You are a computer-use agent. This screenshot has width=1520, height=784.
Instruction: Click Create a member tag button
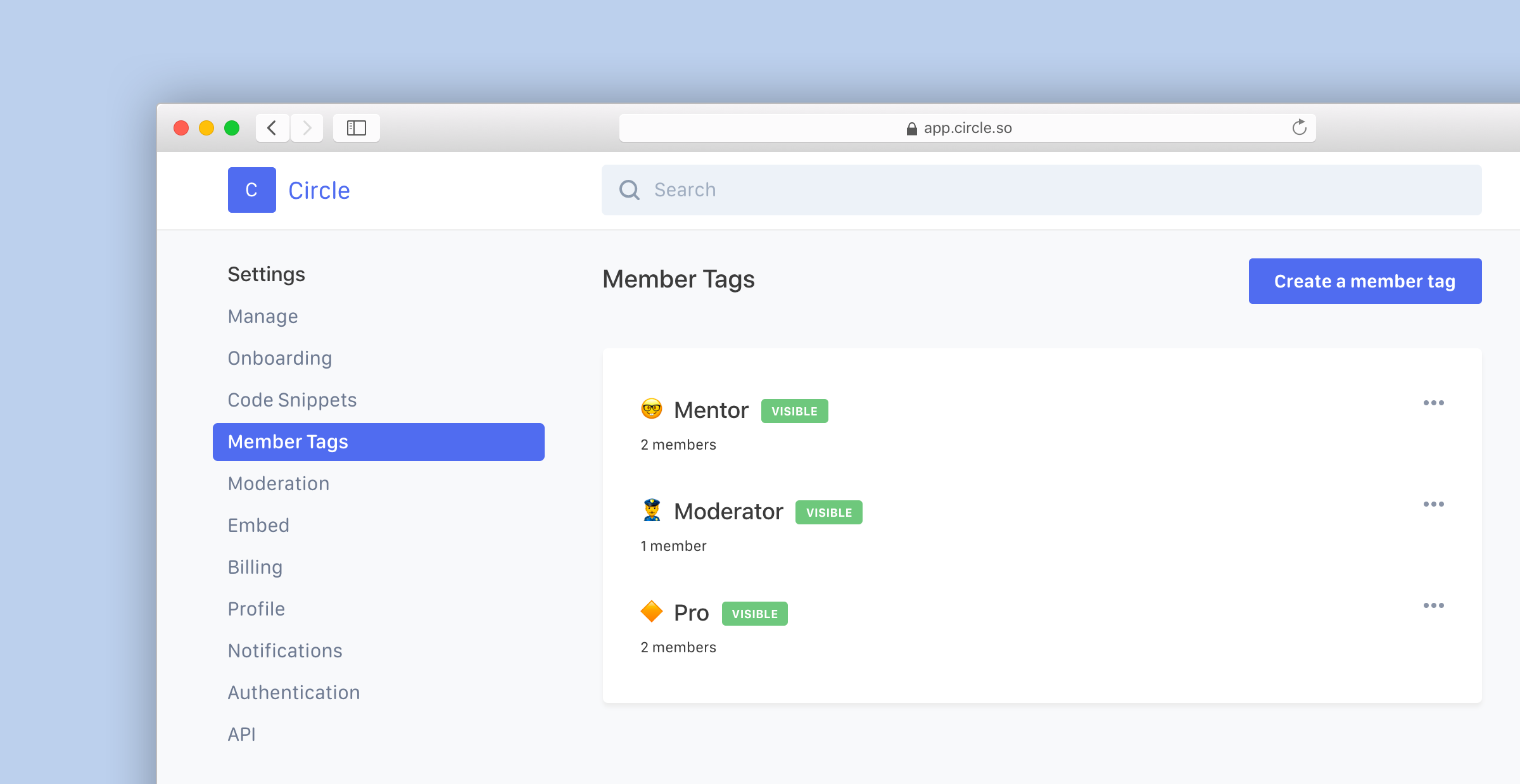[1365, 281]
